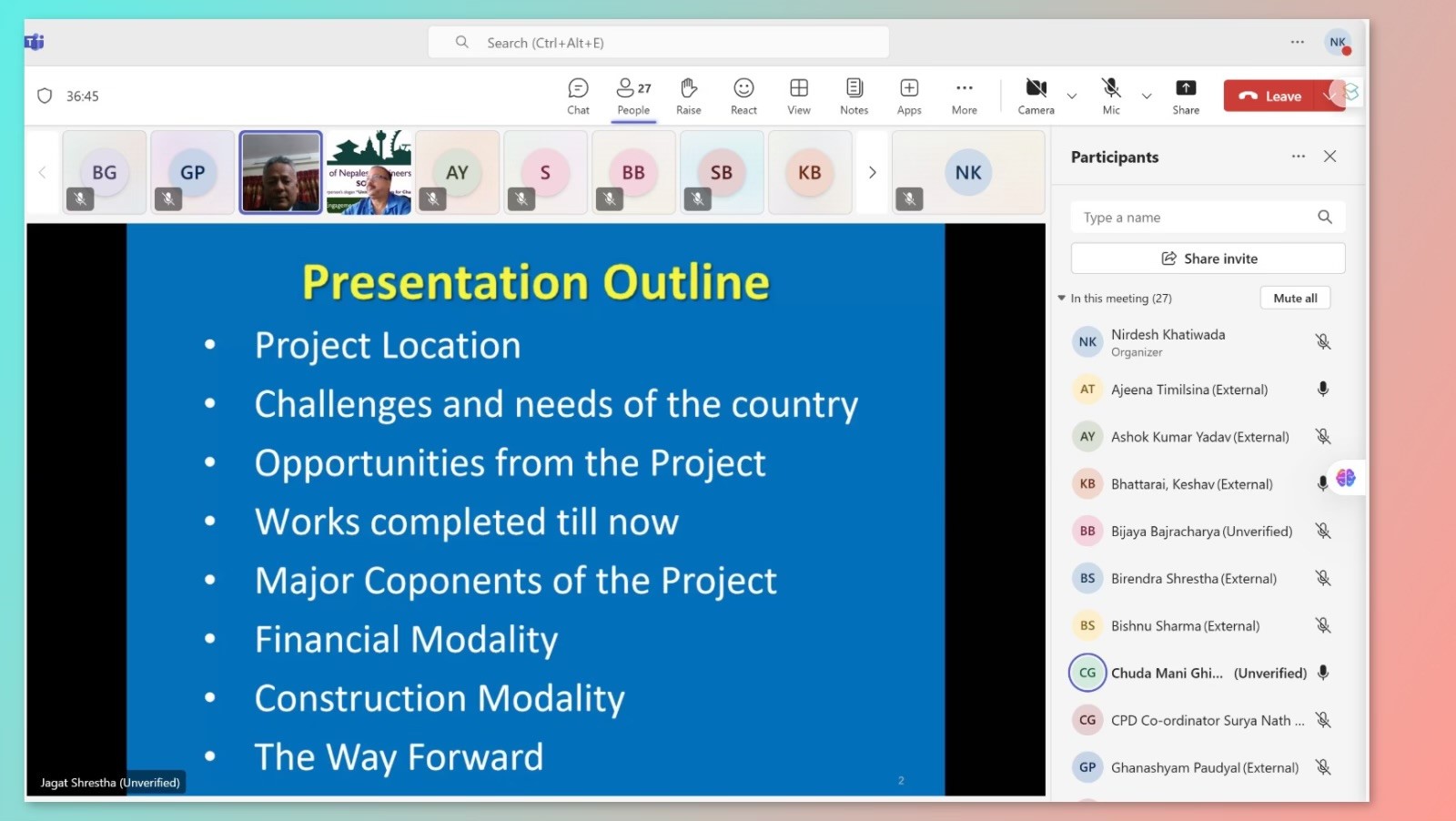
Task: Unmute the Mic in toolbar
Action: tap(1111, 96)
